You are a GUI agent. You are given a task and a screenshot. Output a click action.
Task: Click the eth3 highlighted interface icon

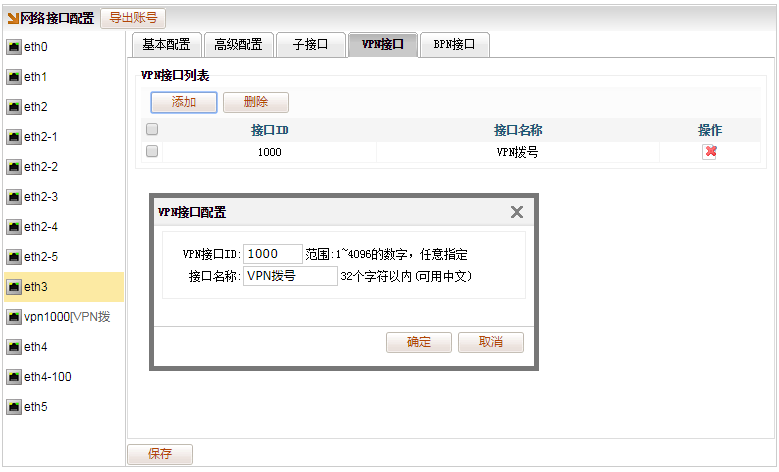click(x=14, y=287)
